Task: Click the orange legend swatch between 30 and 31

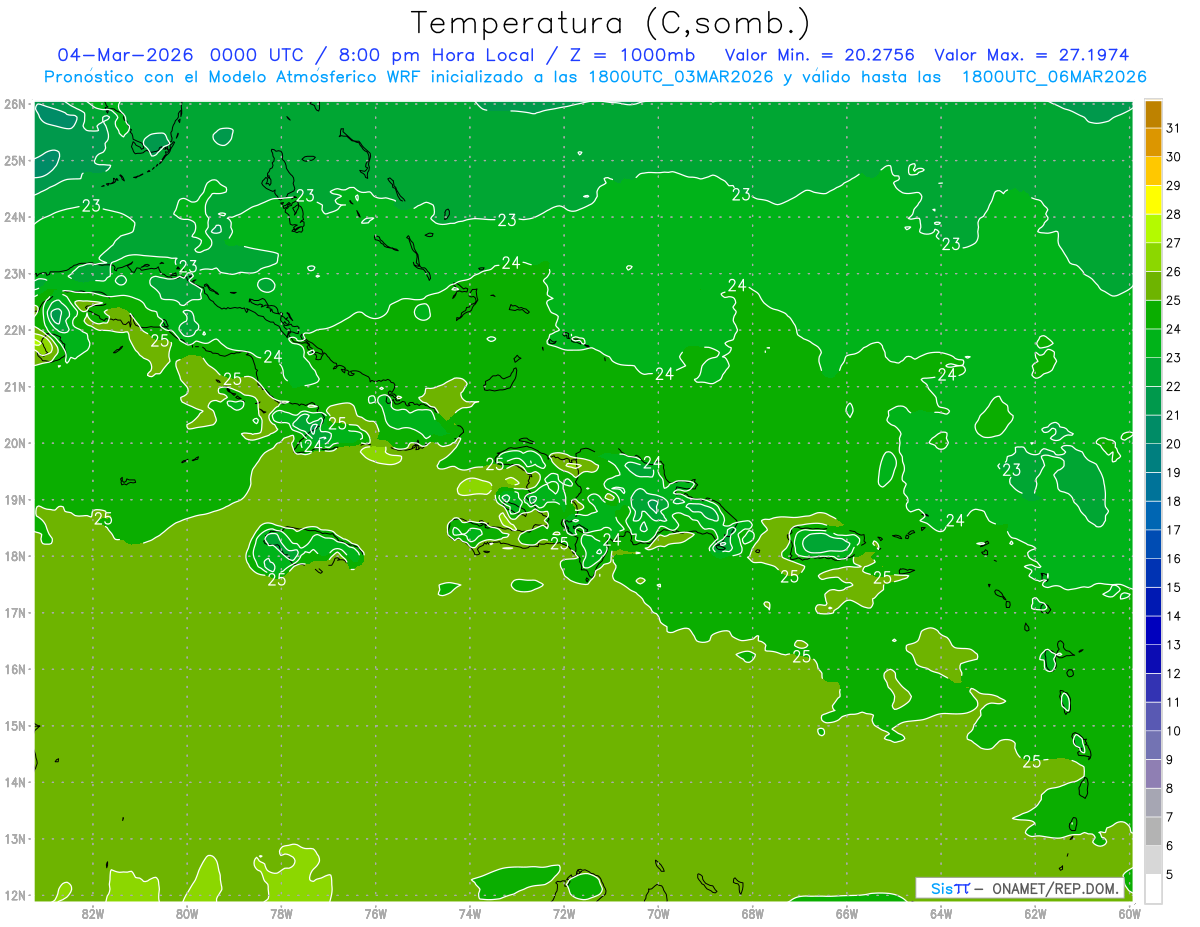Action: click(x=1153, y=143)
